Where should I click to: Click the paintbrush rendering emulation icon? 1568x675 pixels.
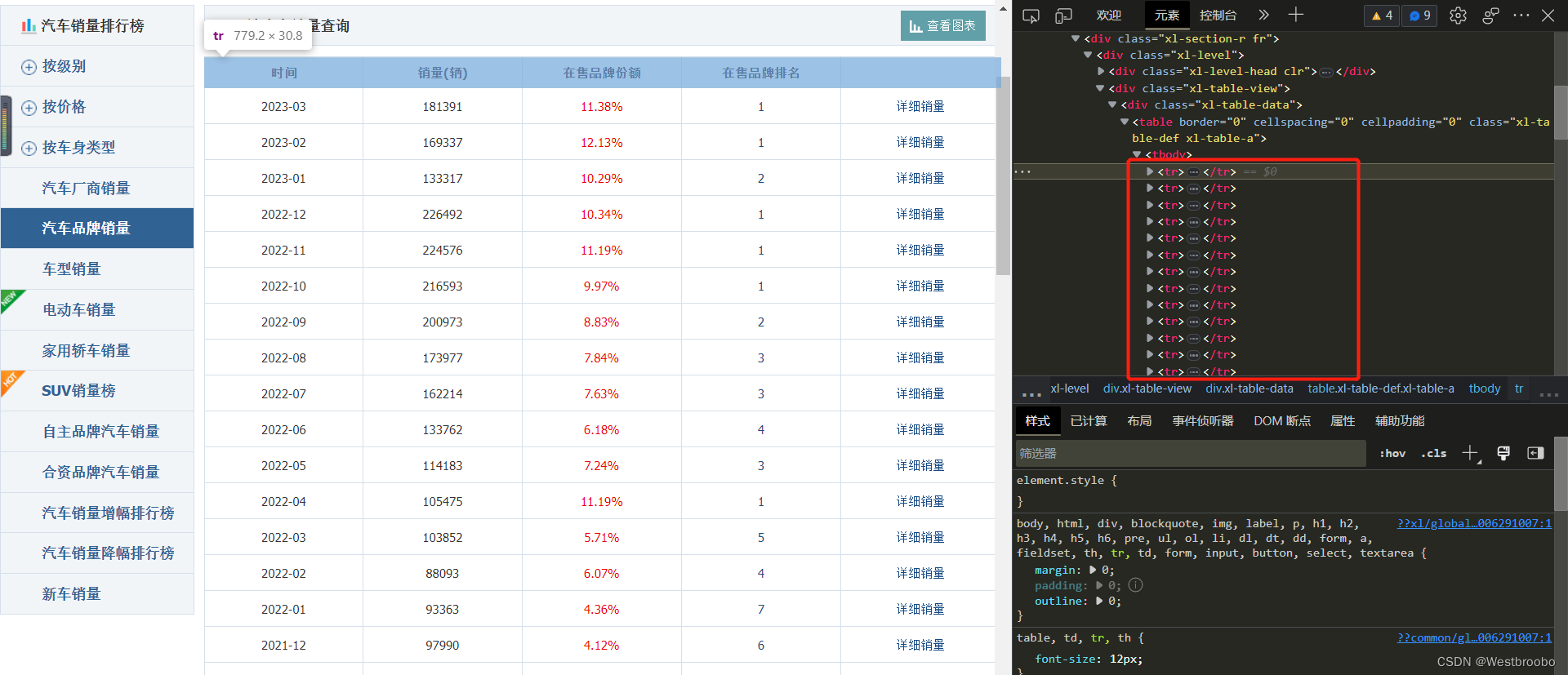[1503, 453]
